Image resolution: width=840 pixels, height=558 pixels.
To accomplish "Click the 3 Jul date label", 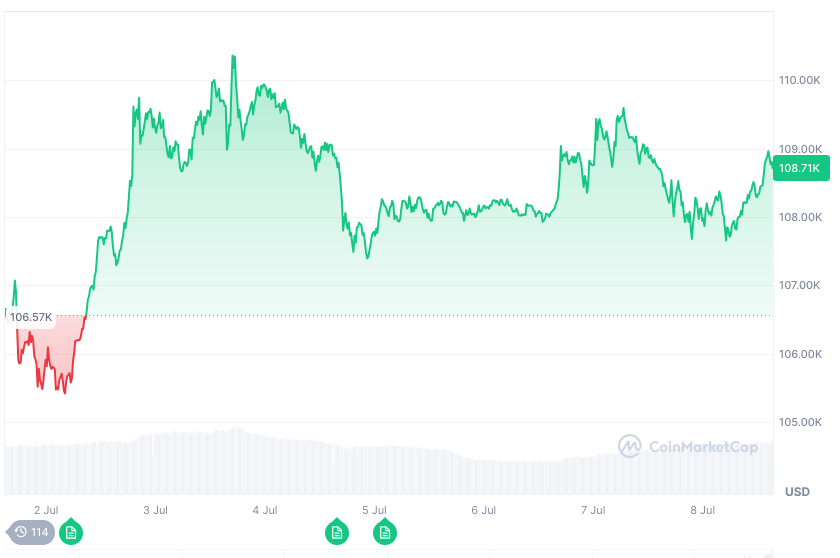I will click(155, 510).
